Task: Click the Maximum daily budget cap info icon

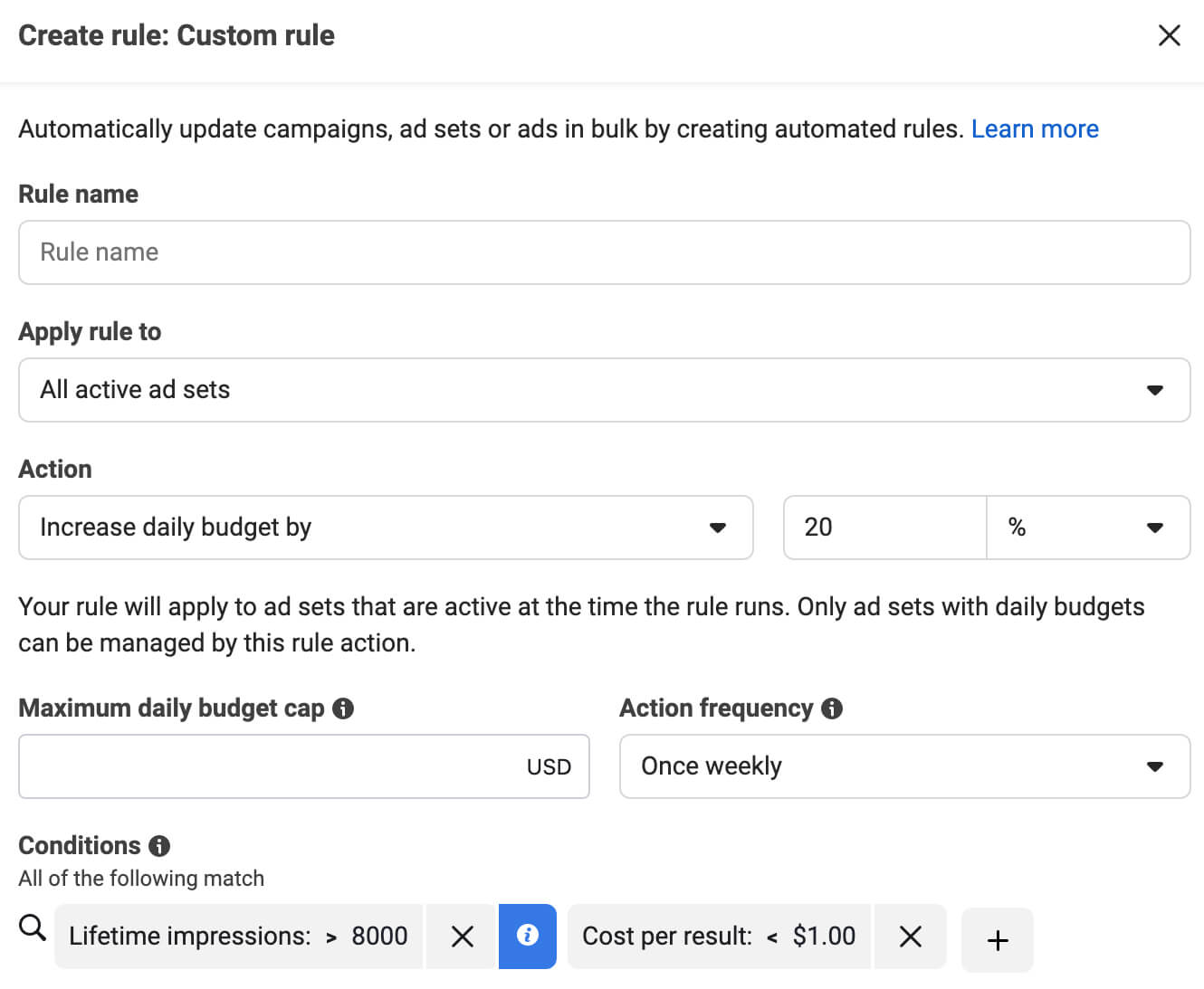Action: (343, 708)
